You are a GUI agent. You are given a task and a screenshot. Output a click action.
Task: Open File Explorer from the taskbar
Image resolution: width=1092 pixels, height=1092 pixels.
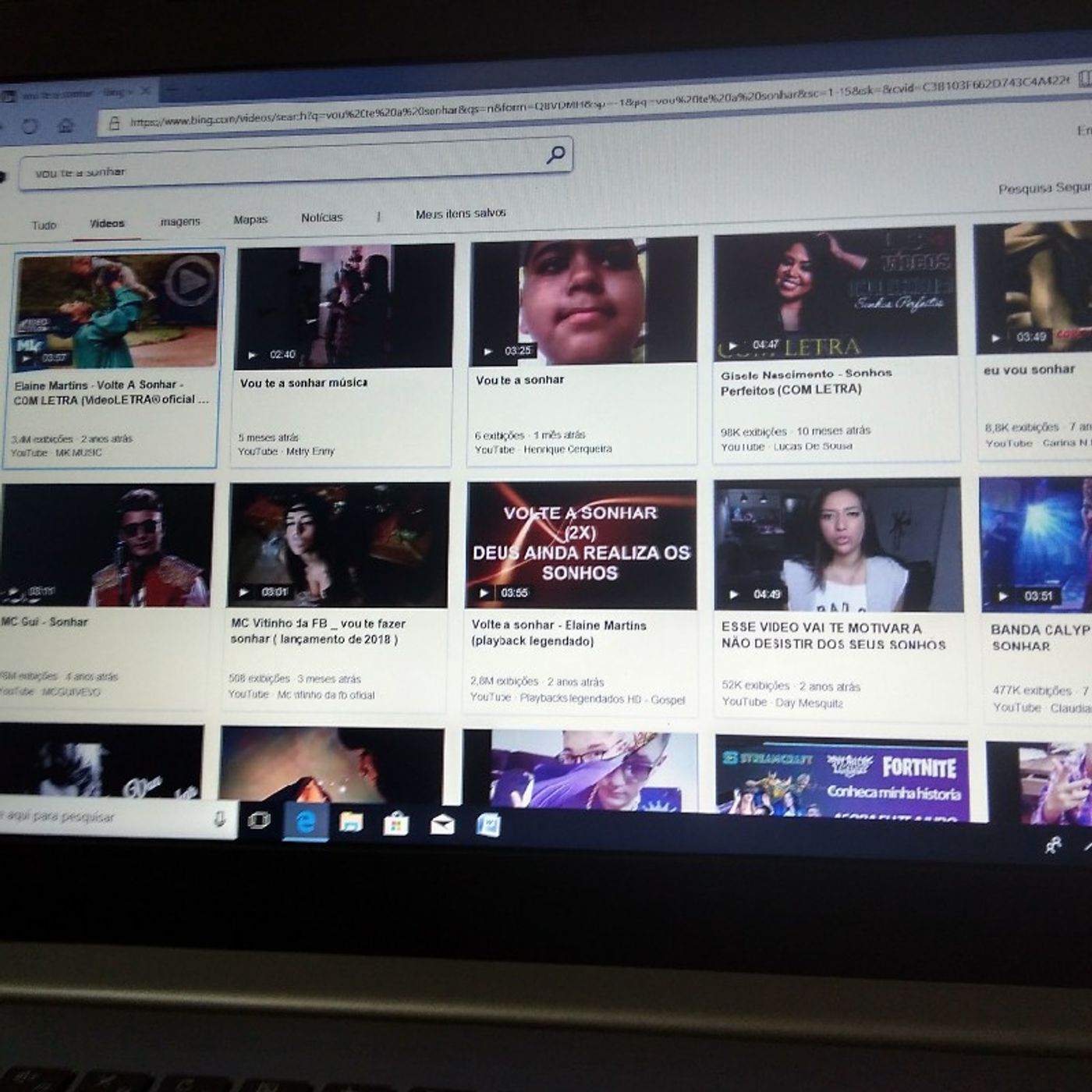351,822
